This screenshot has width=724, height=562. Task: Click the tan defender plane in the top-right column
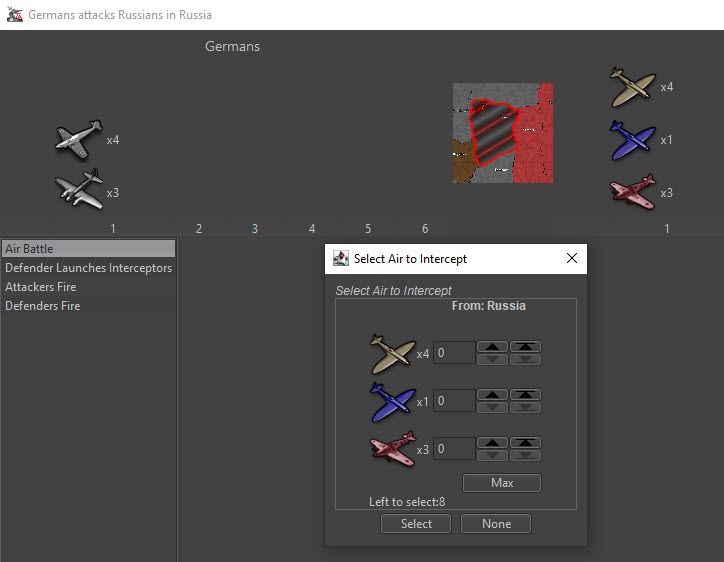click(x=633, y=88)
